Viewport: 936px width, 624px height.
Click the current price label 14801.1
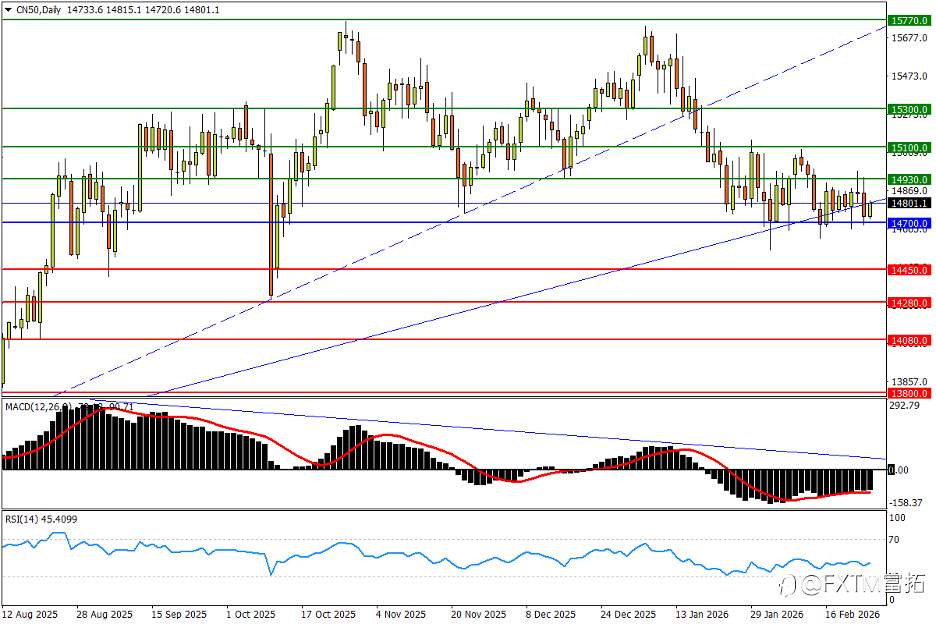pos(910,204)
